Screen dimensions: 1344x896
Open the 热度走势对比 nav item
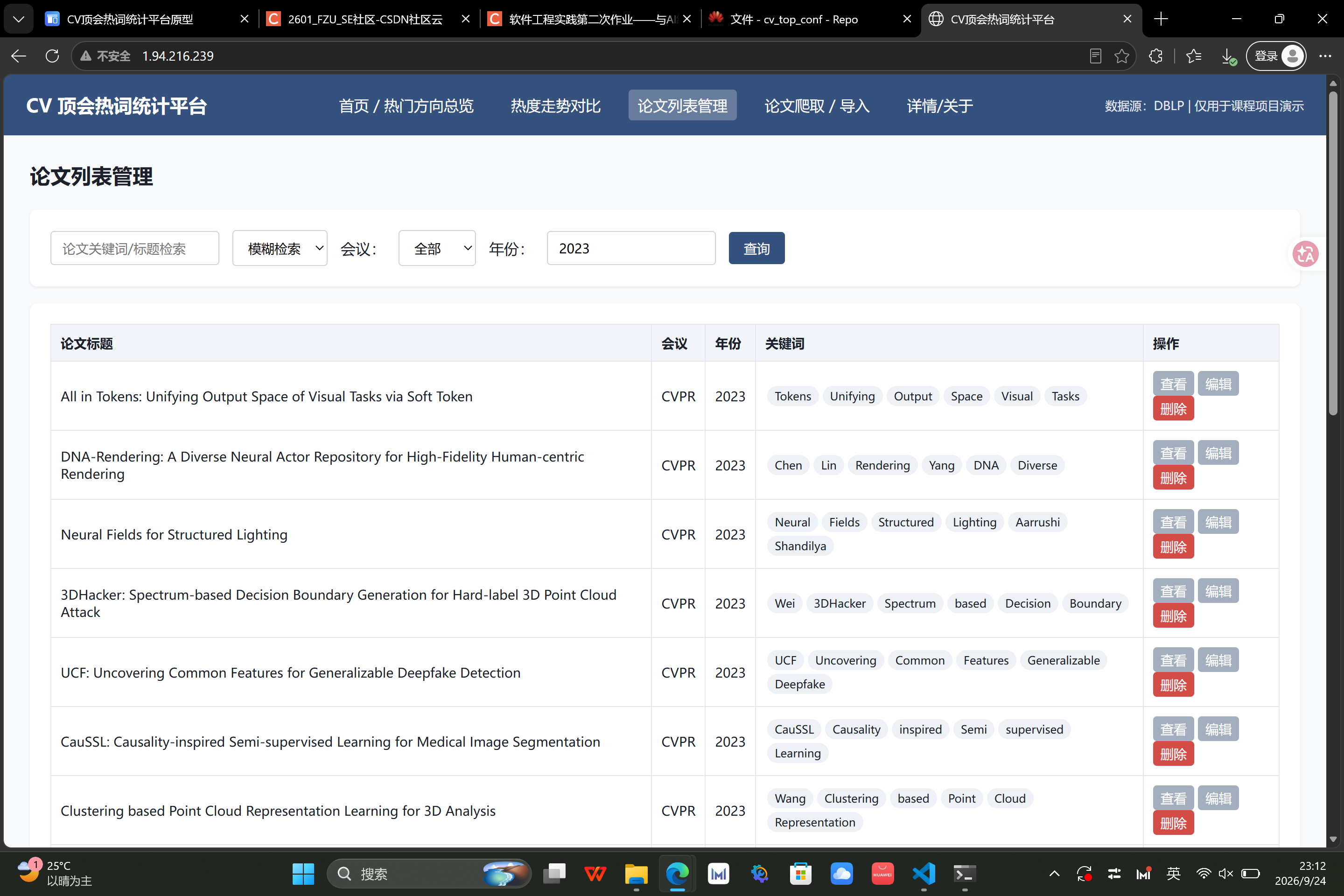(x=555, y=105)
